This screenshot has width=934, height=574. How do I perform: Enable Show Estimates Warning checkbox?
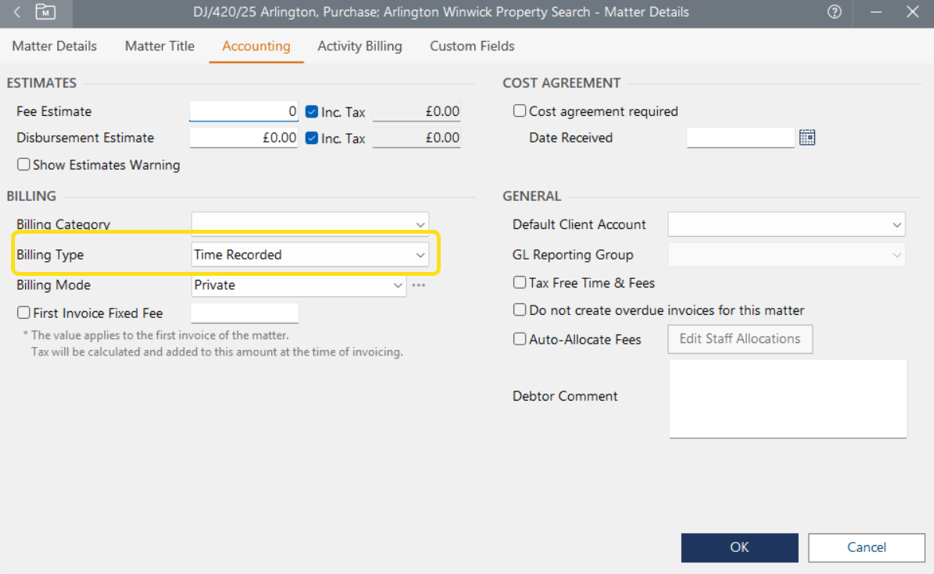24,165
